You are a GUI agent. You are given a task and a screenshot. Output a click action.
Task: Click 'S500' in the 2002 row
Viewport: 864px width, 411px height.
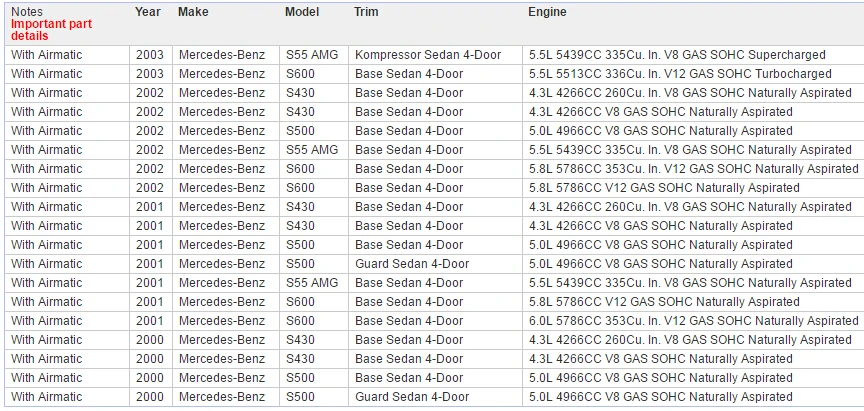pos(300,131)
